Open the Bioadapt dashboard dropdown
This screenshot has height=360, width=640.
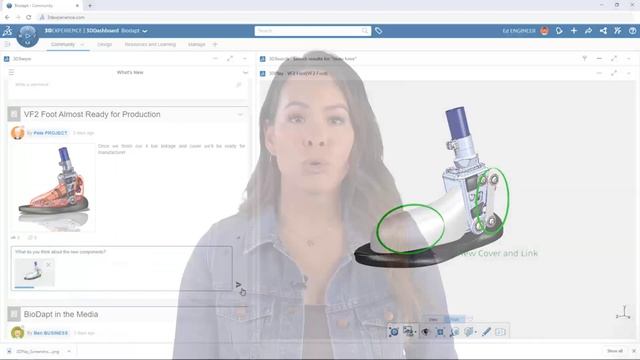(x=144, y=31)
